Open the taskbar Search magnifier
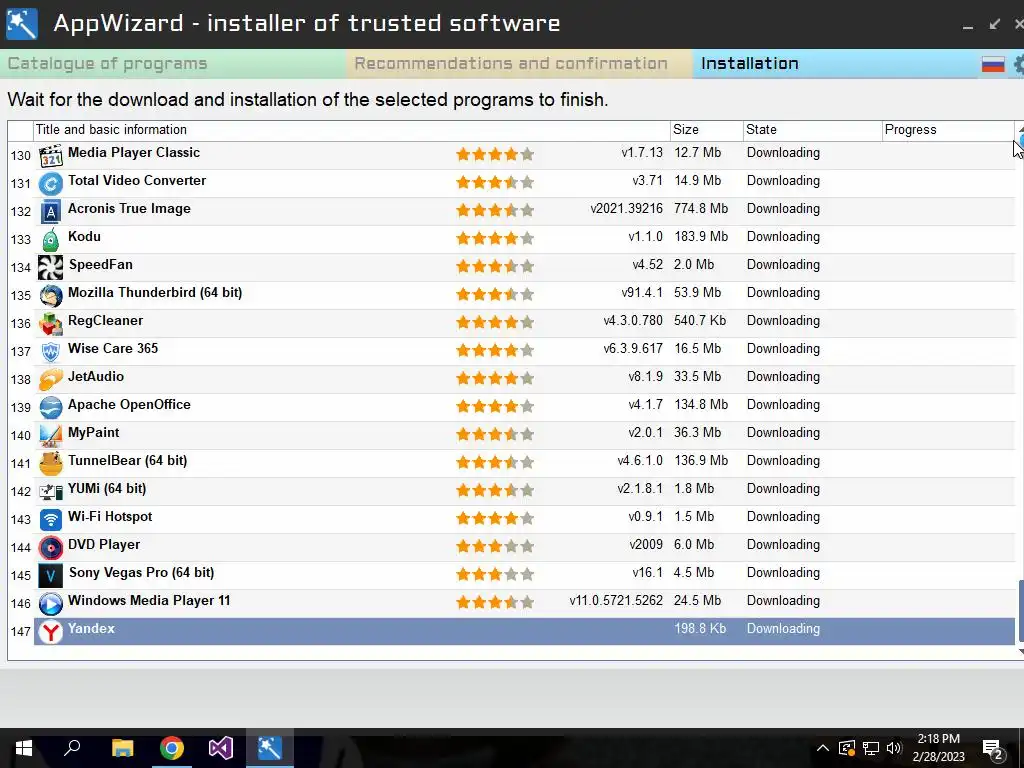Viewport: 1024px width, 768px height. [x=72, y=748]
